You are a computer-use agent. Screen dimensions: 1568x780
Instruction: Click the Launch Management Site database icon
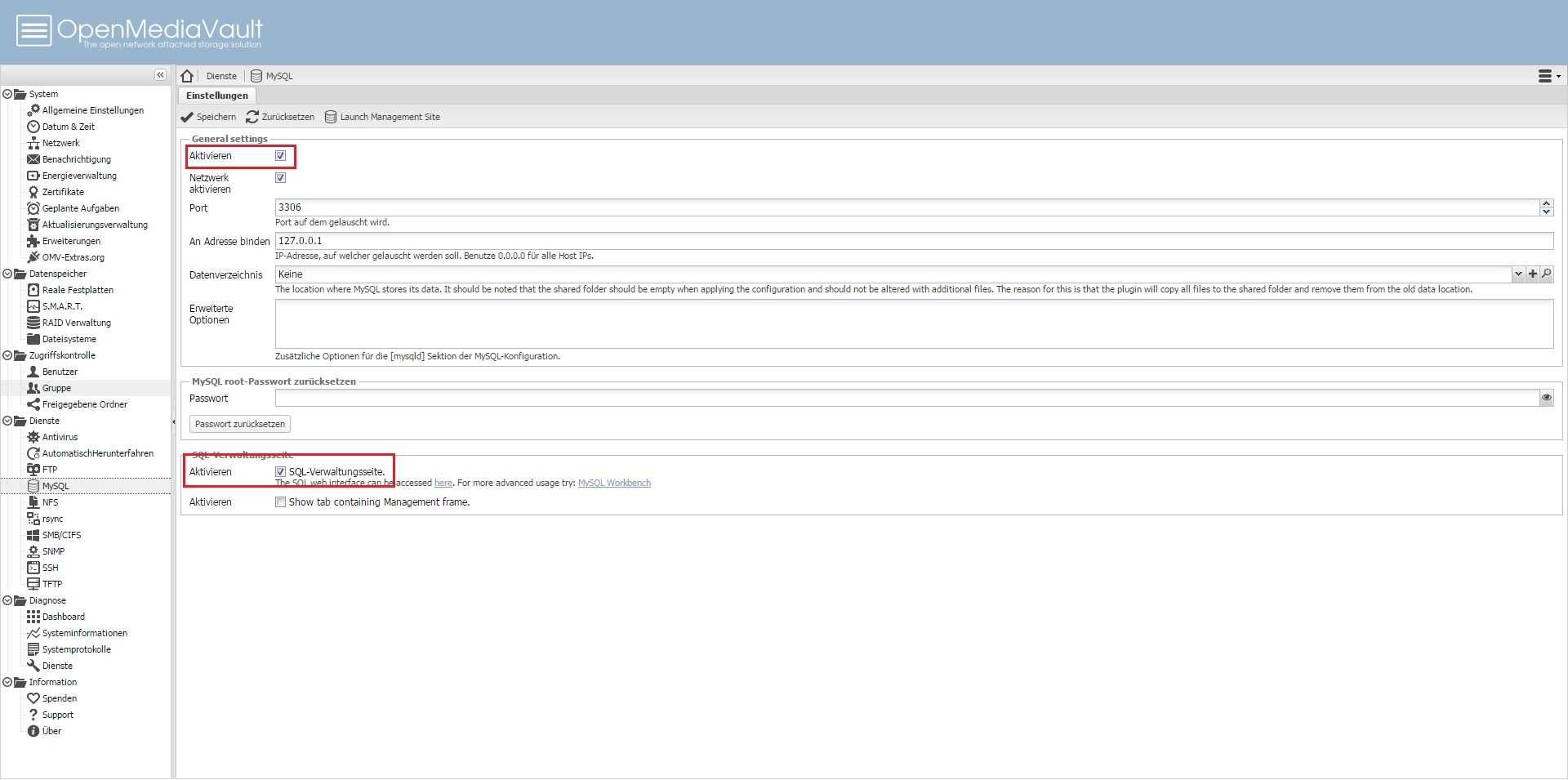point(331,117)
